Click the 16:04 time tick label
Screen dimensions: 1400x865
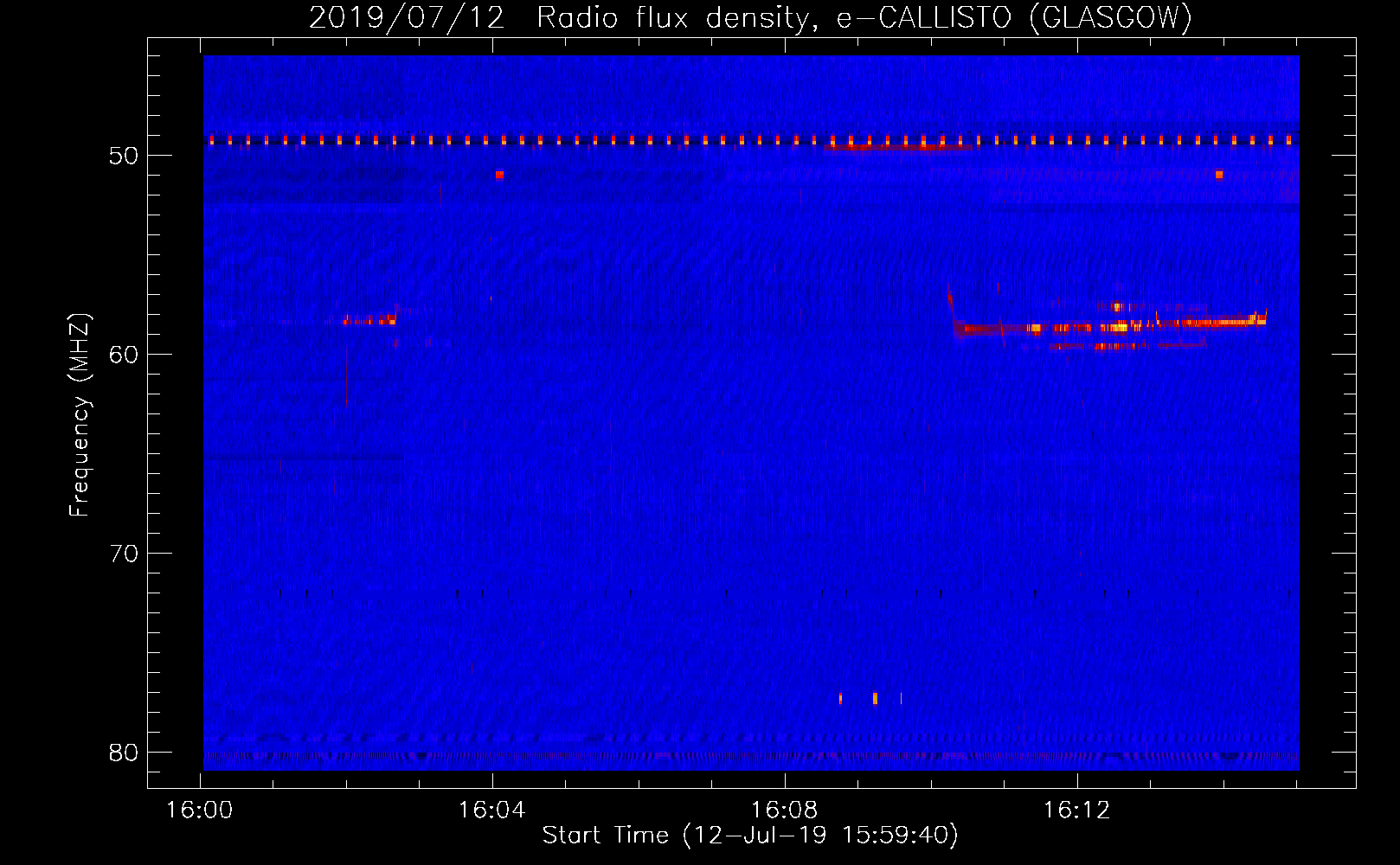pyautogui.click(x=492, y=811)
